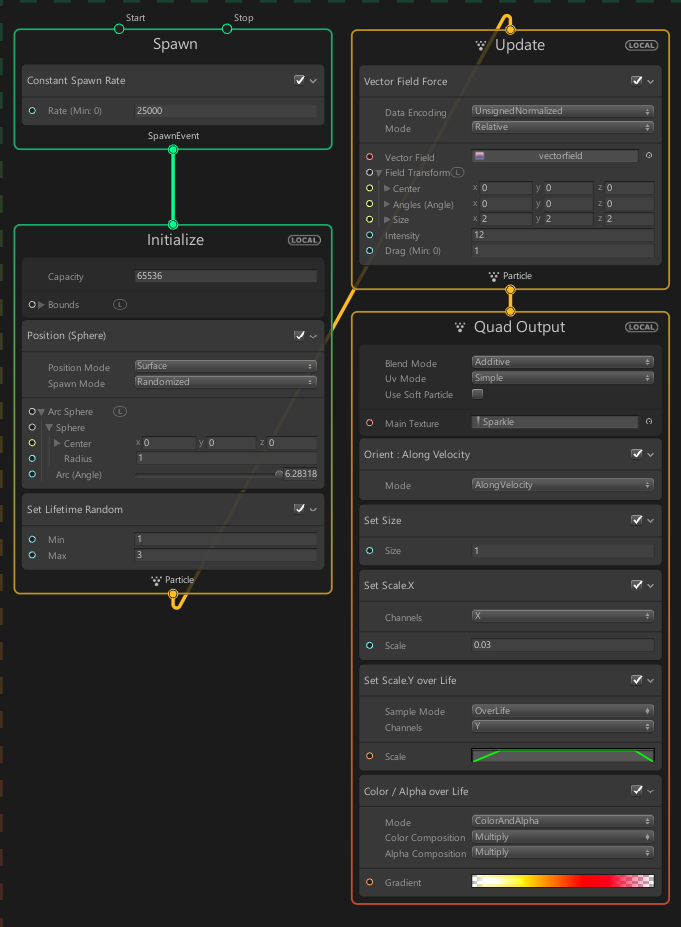Open the Scale curve editor
The height and width of the screenshot is (927, 681).
563,756
